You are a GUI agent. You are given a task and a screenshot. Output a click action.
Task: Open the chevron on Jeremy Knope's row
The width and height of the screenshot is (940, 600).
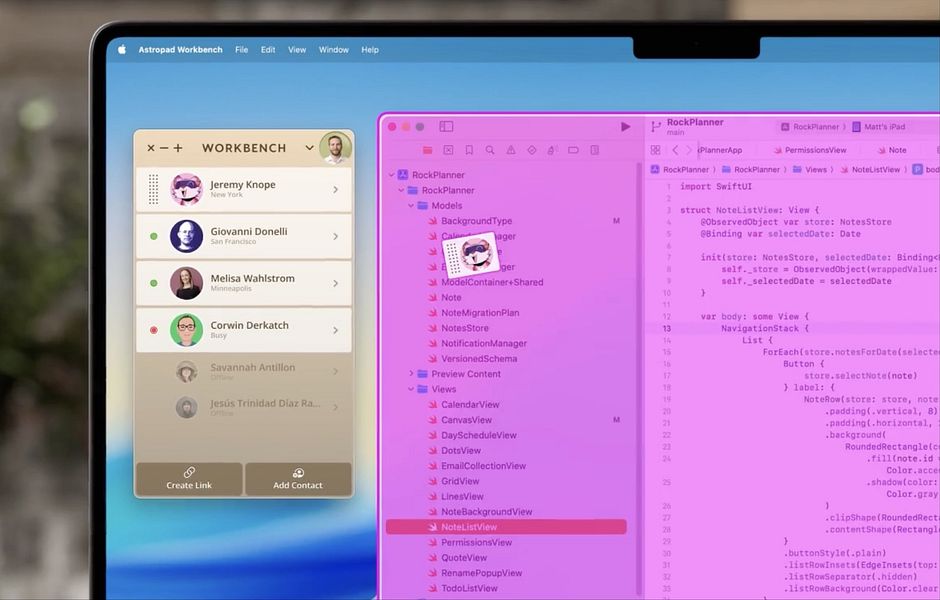click(336, 189)
